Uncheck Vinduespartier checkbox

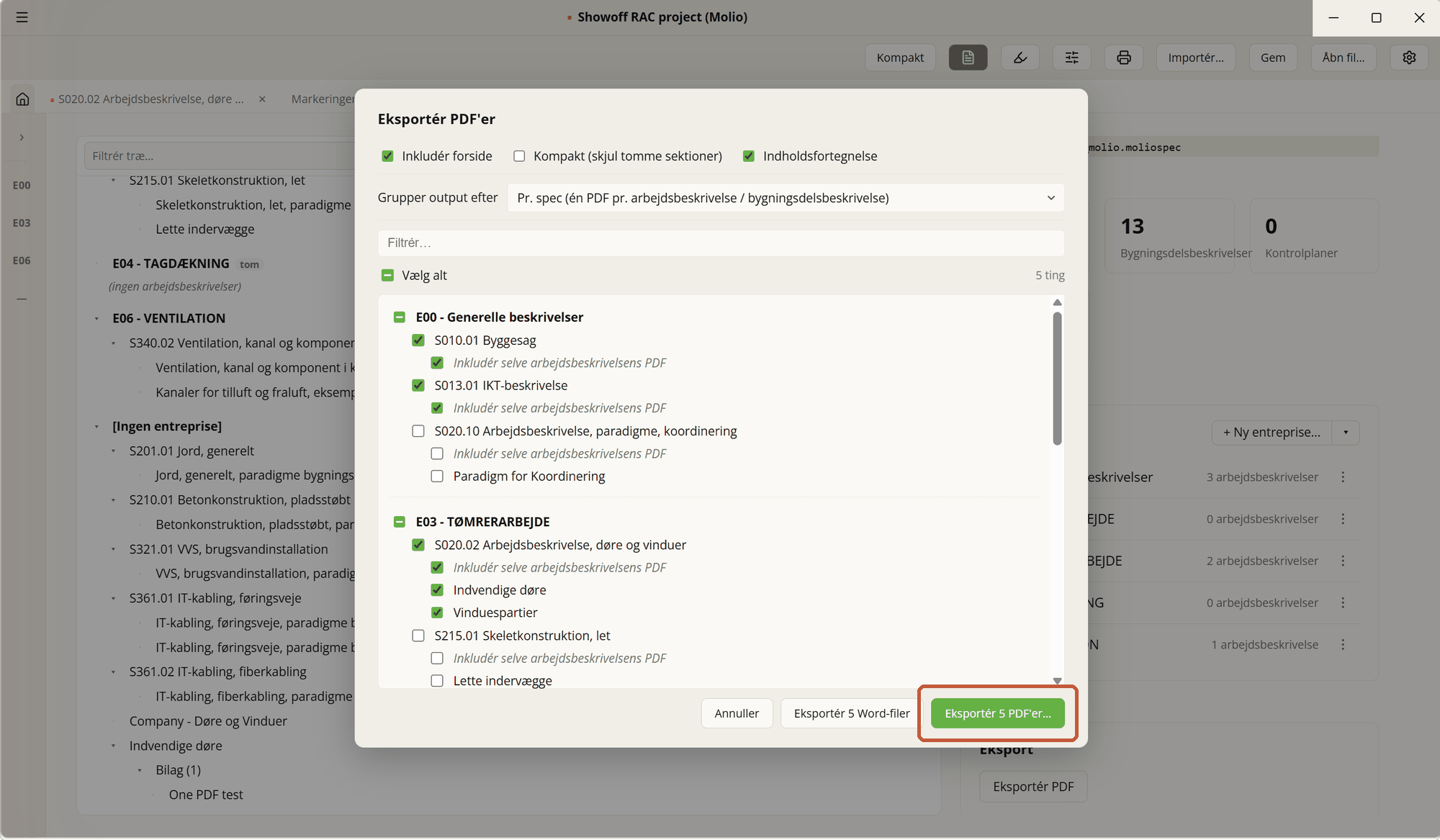[x=437, y=613]
